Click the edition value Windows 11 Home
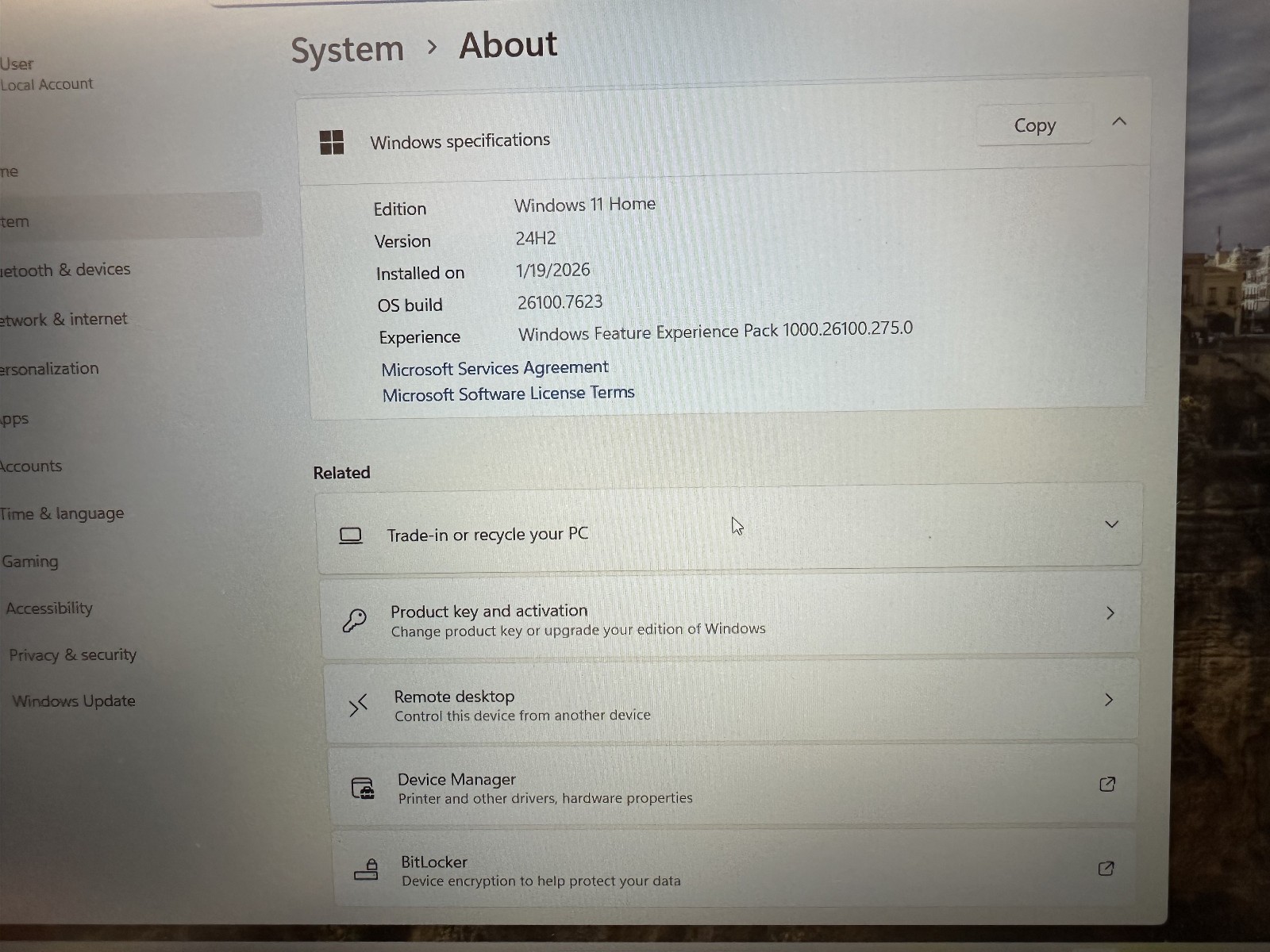This screenshot has height=952, width=1270. tap(585, 205)
